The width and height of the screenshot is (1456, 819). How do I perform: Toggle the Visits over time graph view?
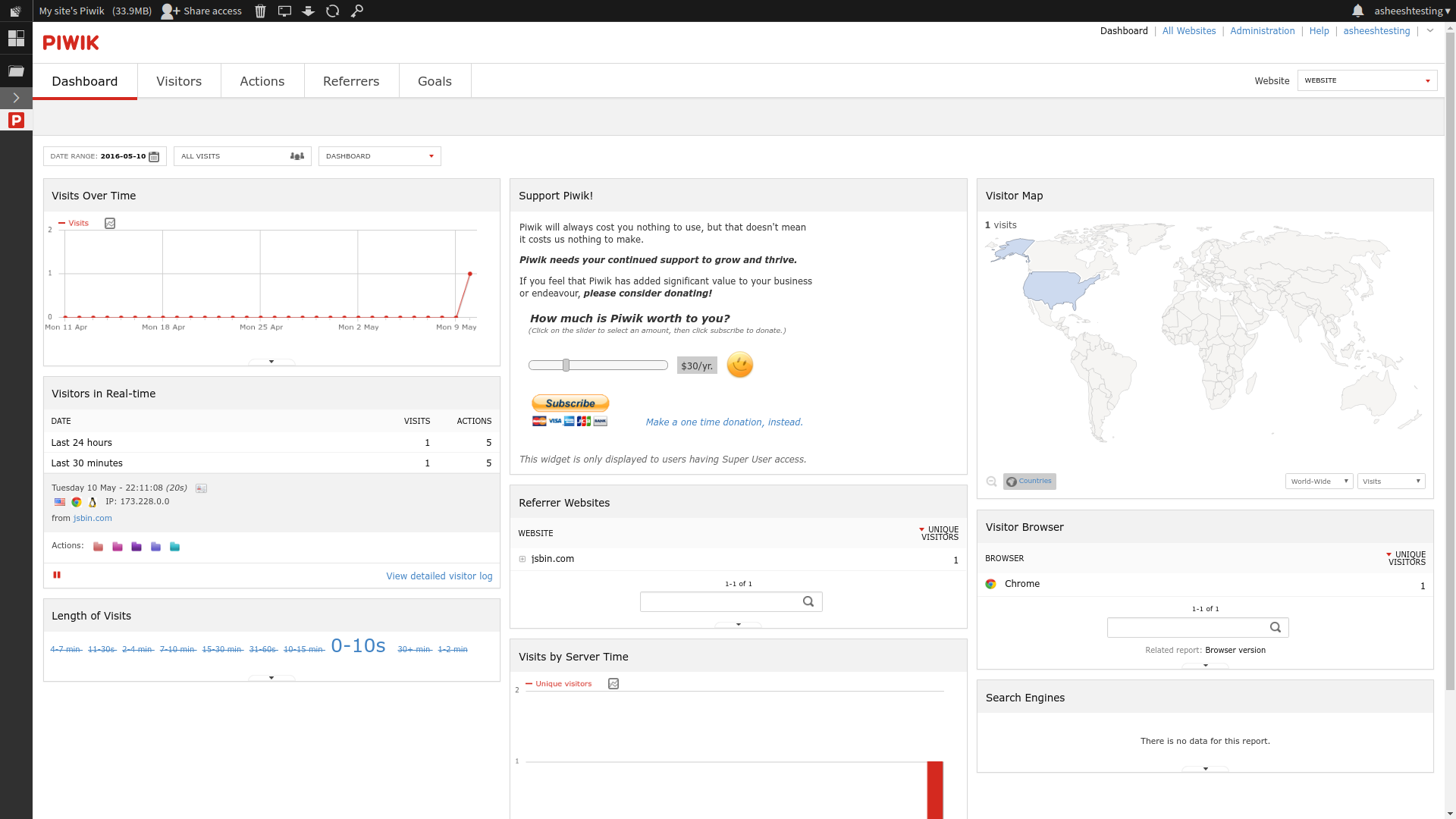110,222
